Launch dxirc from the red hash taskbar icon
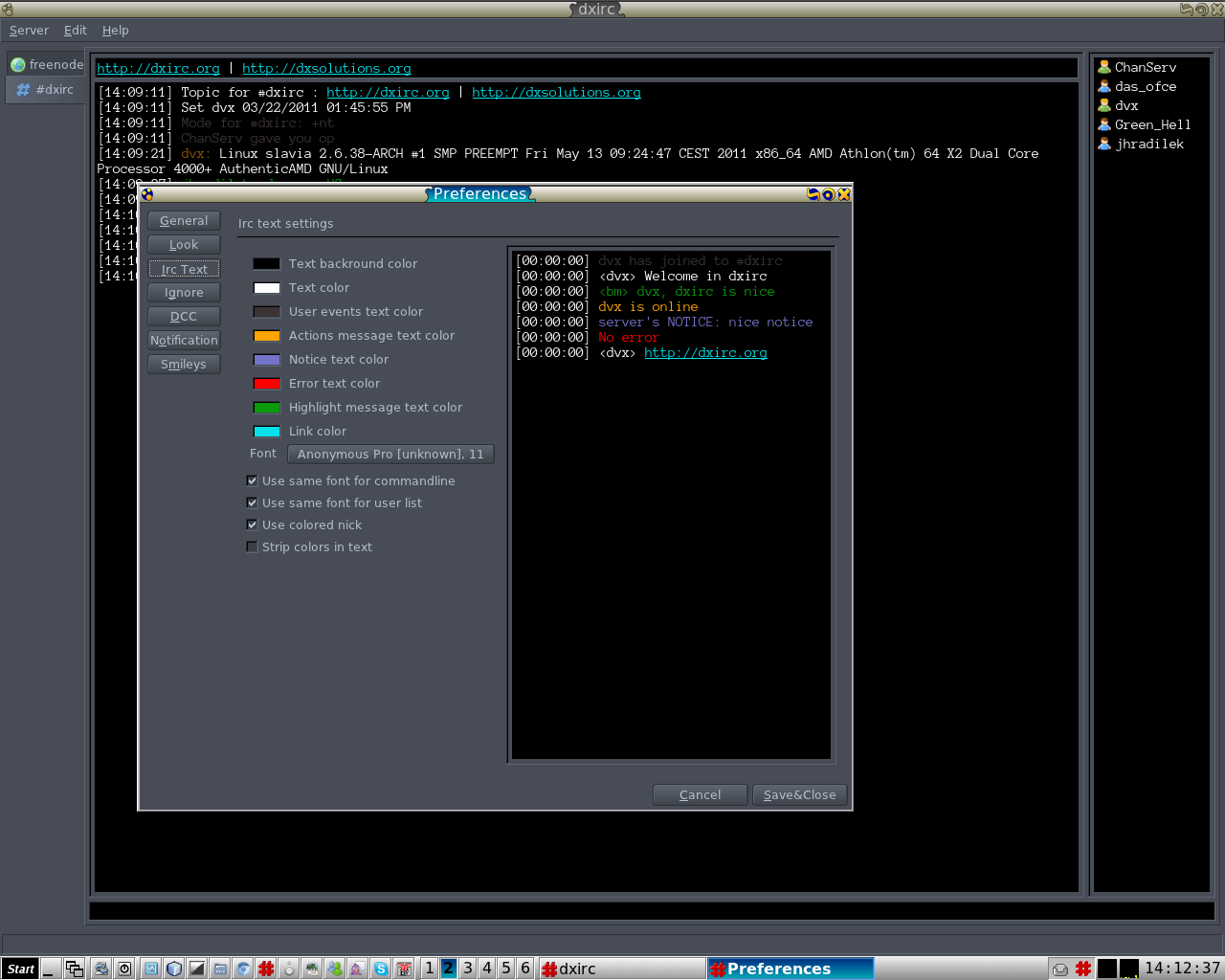 (x=266, y=969)
